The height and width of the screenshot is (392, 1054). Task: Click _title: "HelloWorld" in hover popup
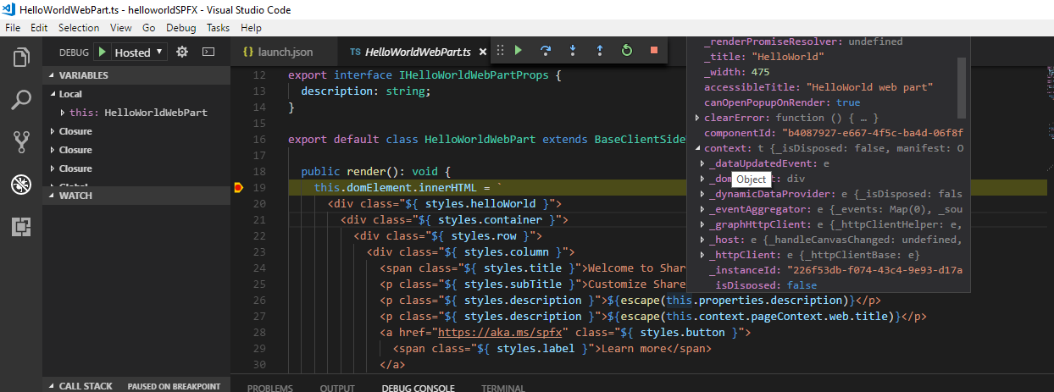[x=764, y=56]
